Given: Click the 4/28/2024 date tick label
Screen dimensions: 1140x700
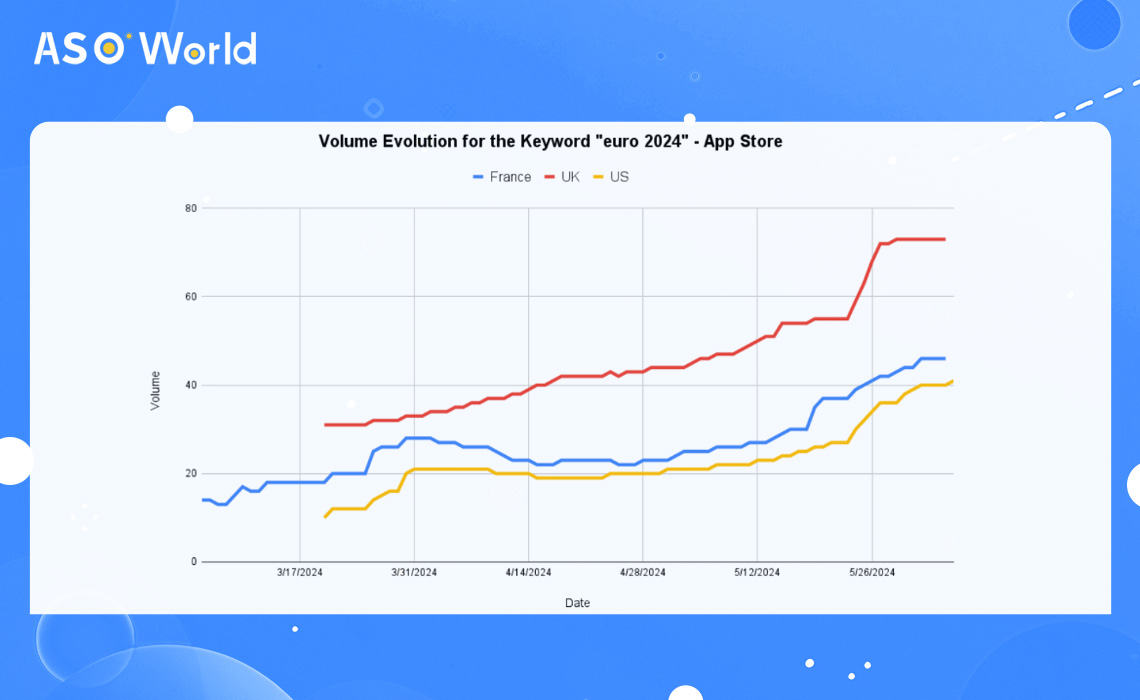Looking at the screenshot, I should tap(643, 572).
